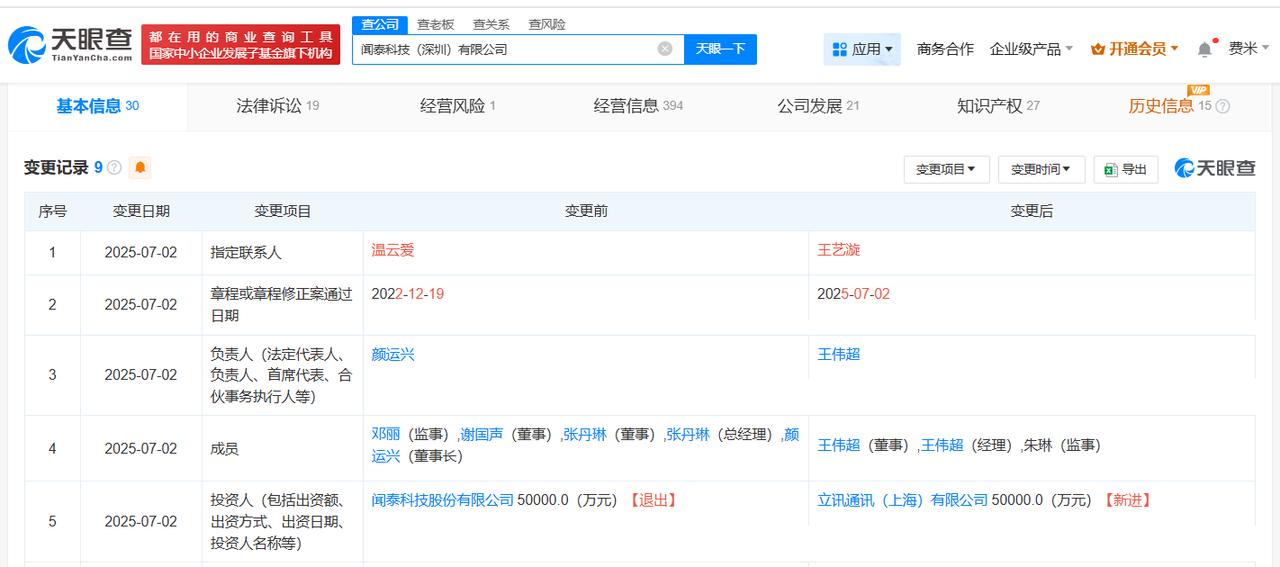Open 张丹琳 (董事) link in row 4
The width and height of the screenshot is (1280, 567).
(x=585, y=434)
